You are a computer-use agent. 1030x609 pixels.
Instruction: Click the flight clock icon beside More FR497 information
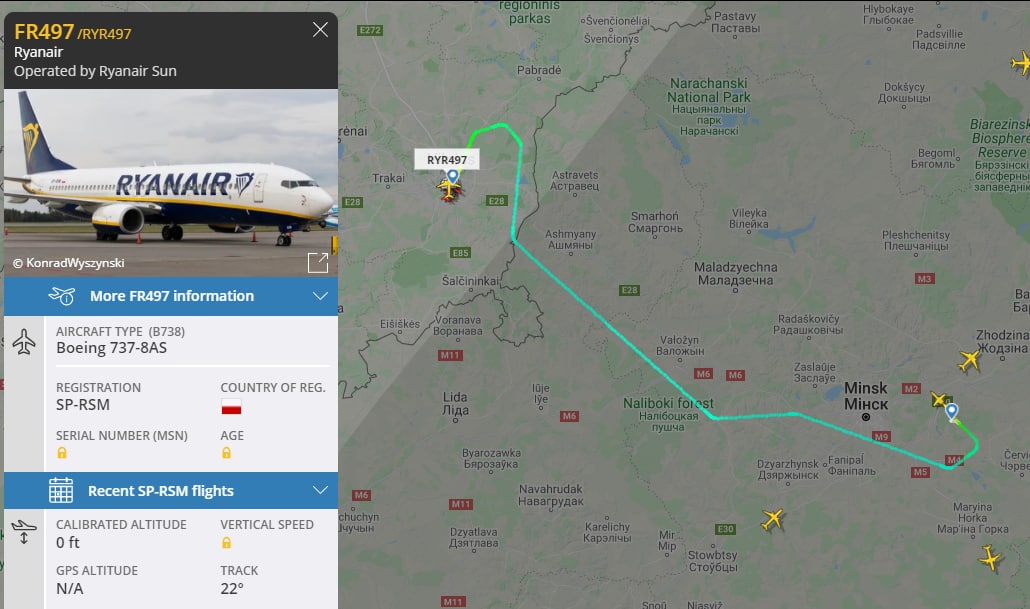pyautogui.click(x=62, y=296)
